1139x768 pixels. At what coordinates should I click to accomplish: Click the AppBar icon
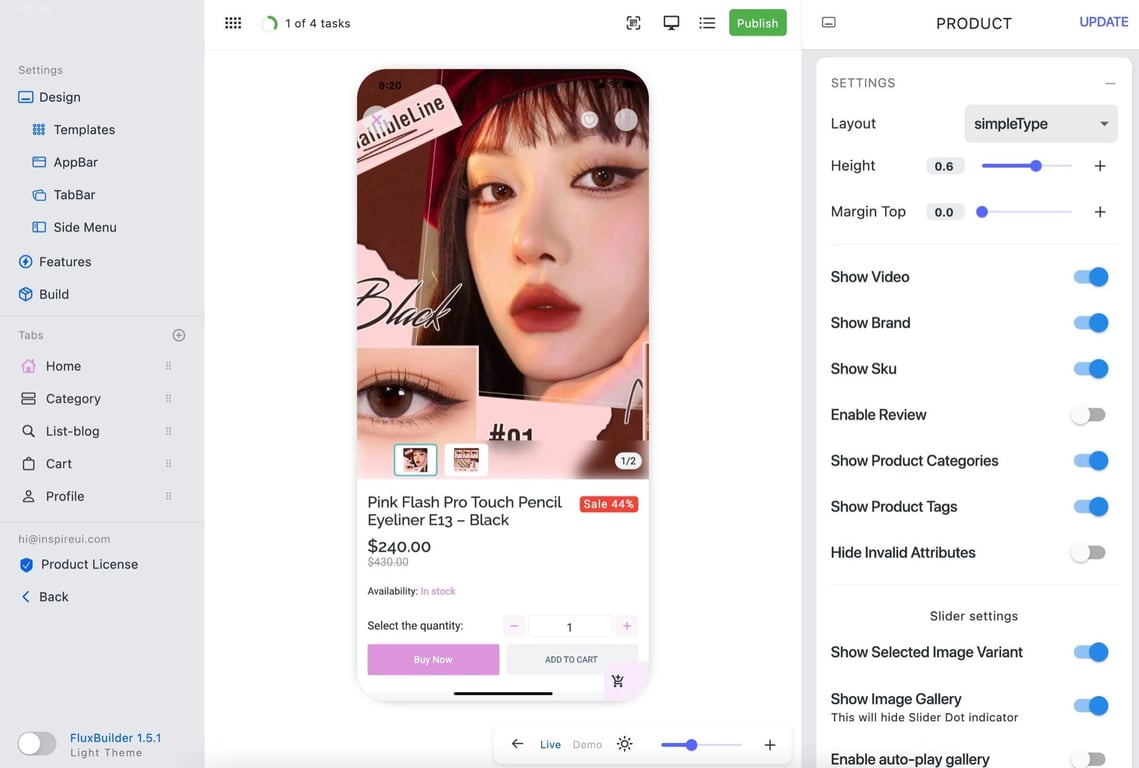point(39,162)
